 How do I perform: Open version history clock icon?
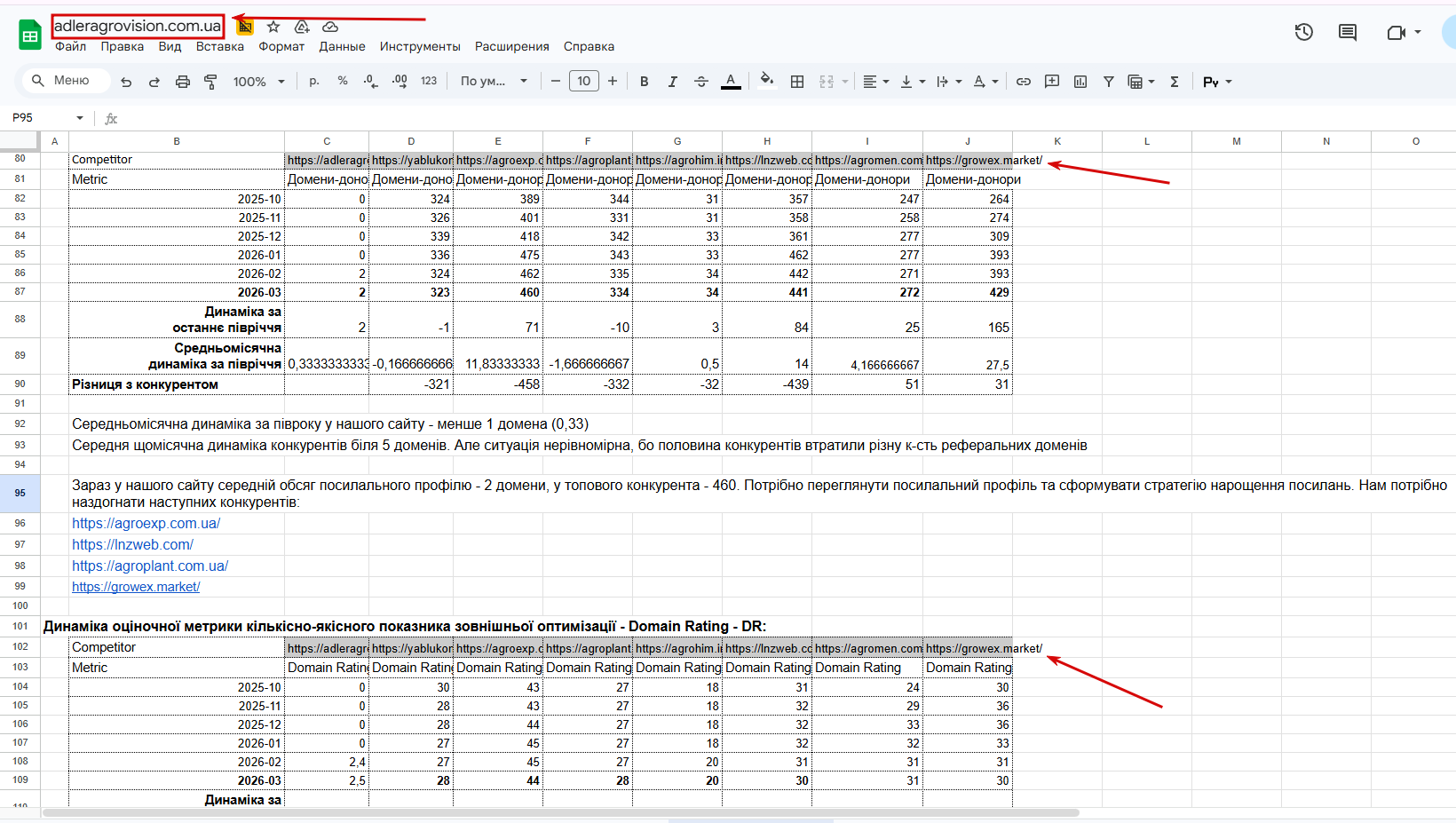click(x=1303, y=33)
